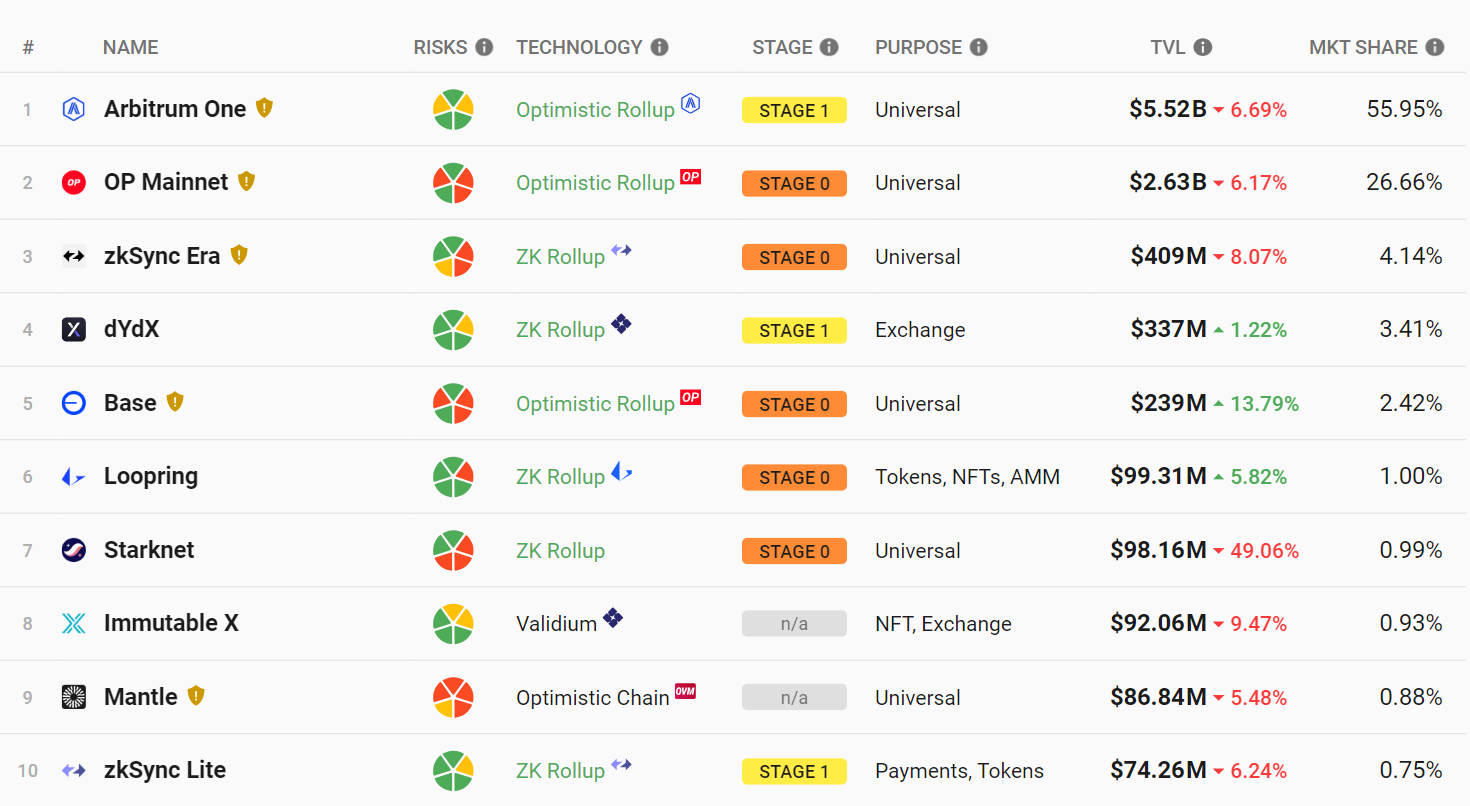Image resolution: width=1470 pixels, height=806 pixels.
Task: Click the risk pie chart for Mantle
Action: pyautogui.click(x=453, y=697)
